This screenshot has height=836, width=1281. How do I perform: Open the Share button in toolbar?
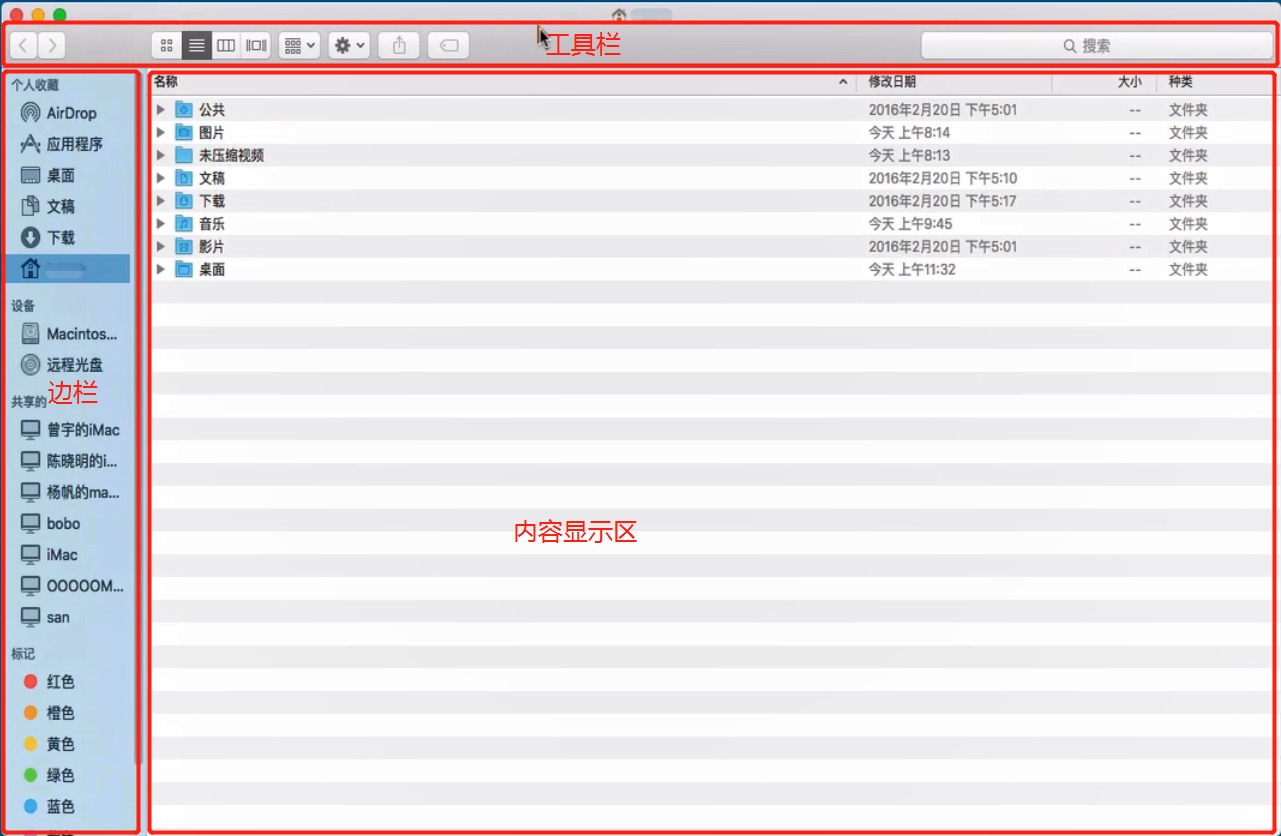(x=398, y=44)
